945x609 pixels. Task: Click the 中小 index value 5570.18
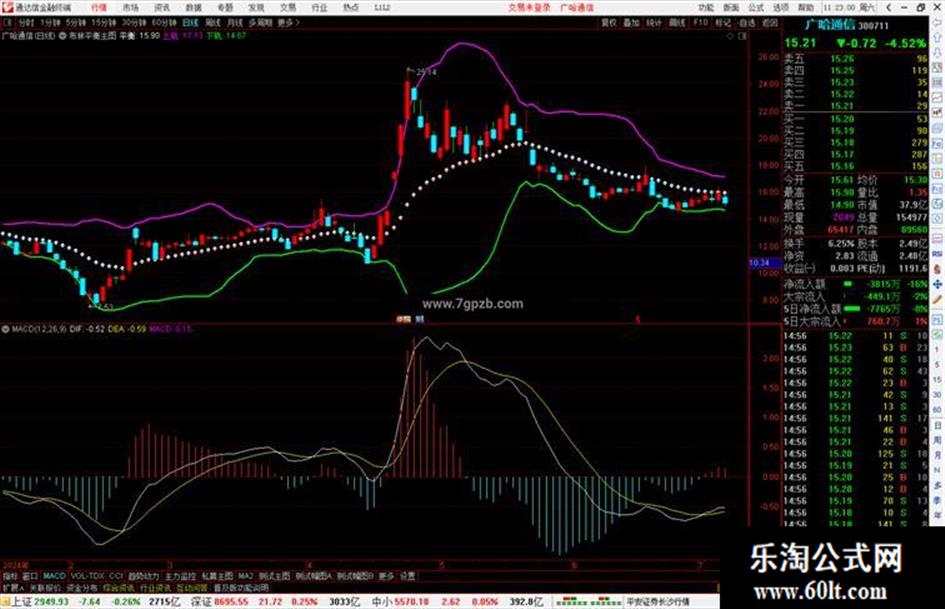click(412, 602)
